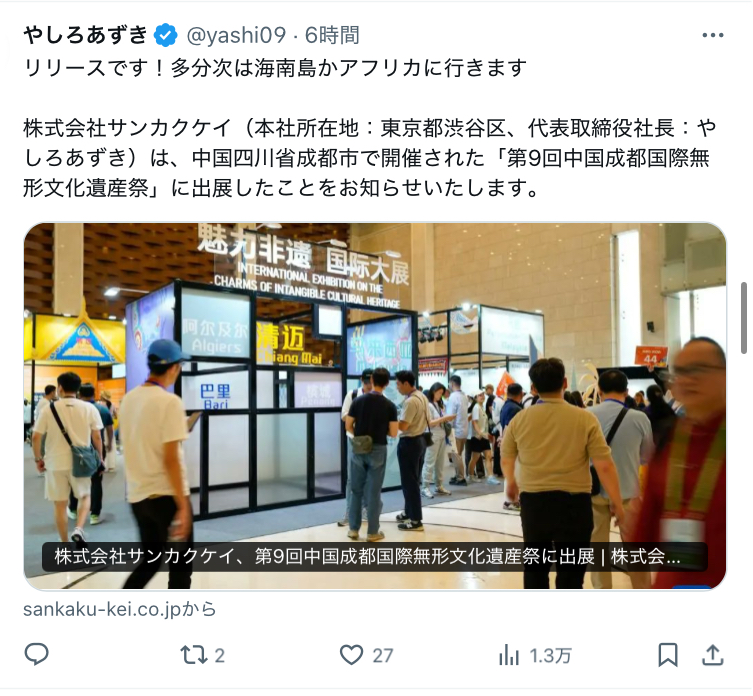Click the blue verified badge

(165, 35)
